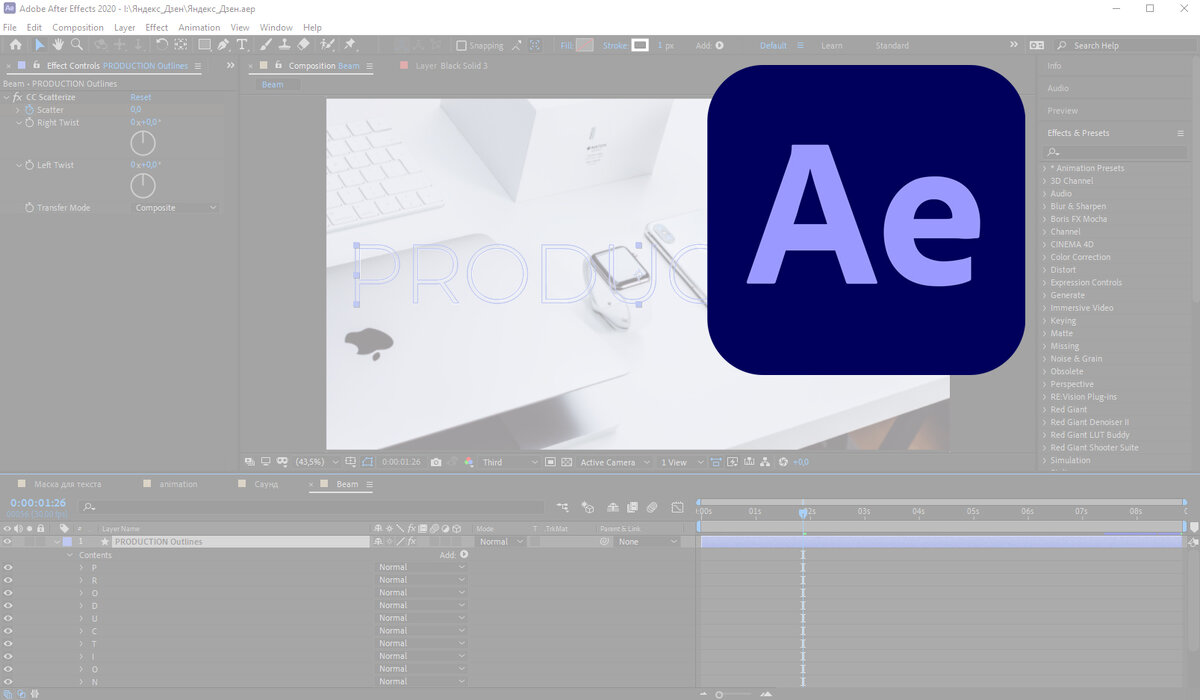Toggle visibility of shape group R
1200x700 pixels.
coord(8,580)
